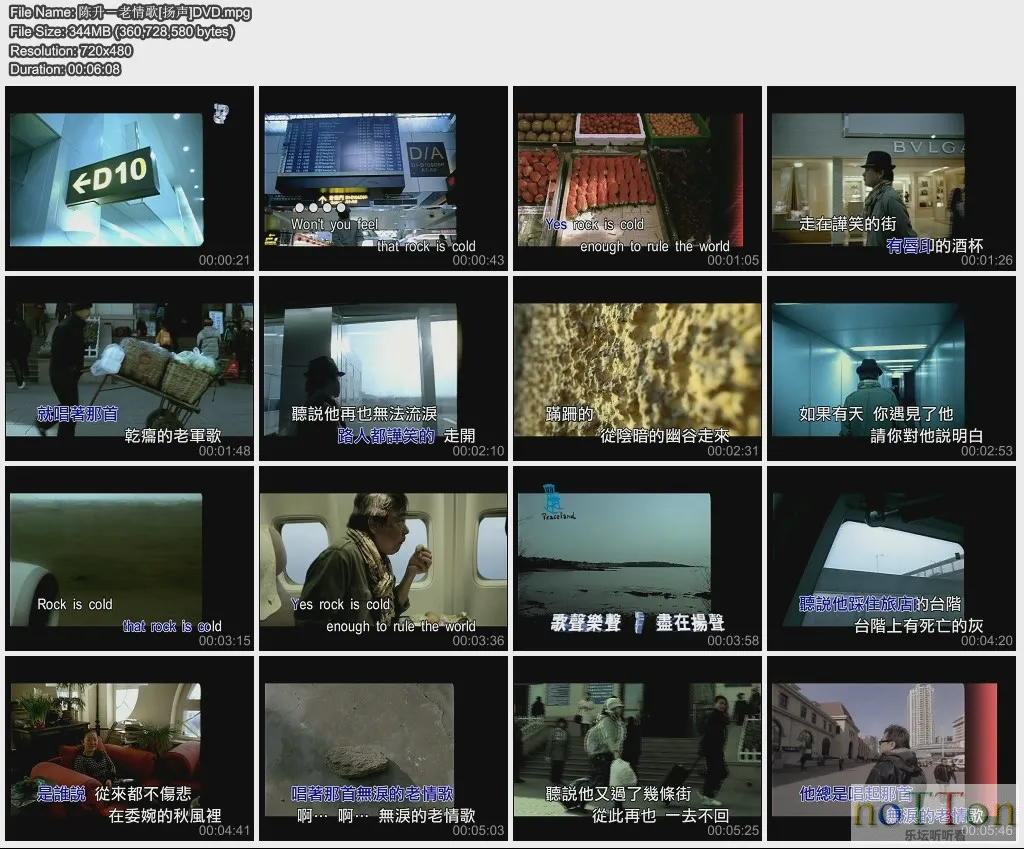Select the cart puller thumbnail at 00:01:48
Image resolution: width=1024 pixels, height=849 pixels.
[128, 368]
